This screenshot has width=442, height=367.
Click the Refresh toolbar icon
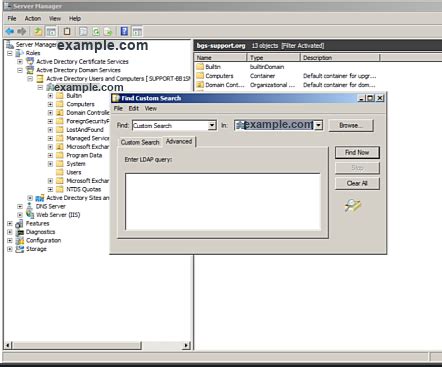pyautogui.click(x=96, y=32)
